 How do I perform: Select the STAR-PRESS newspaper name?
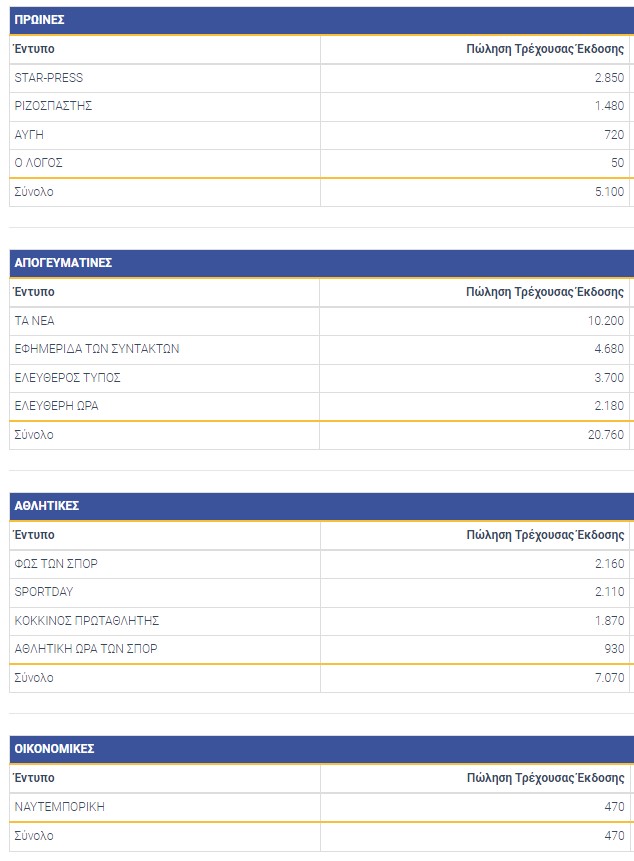49,78
